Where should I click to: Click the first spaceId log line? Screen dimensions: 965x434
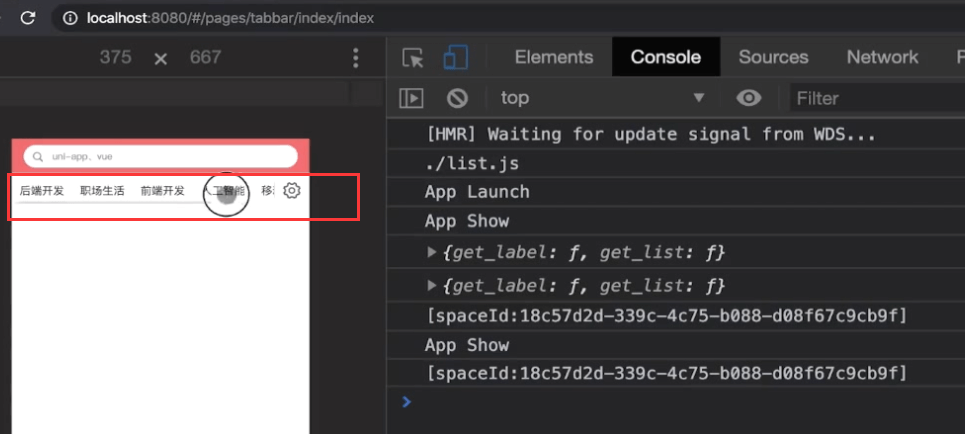667,316
